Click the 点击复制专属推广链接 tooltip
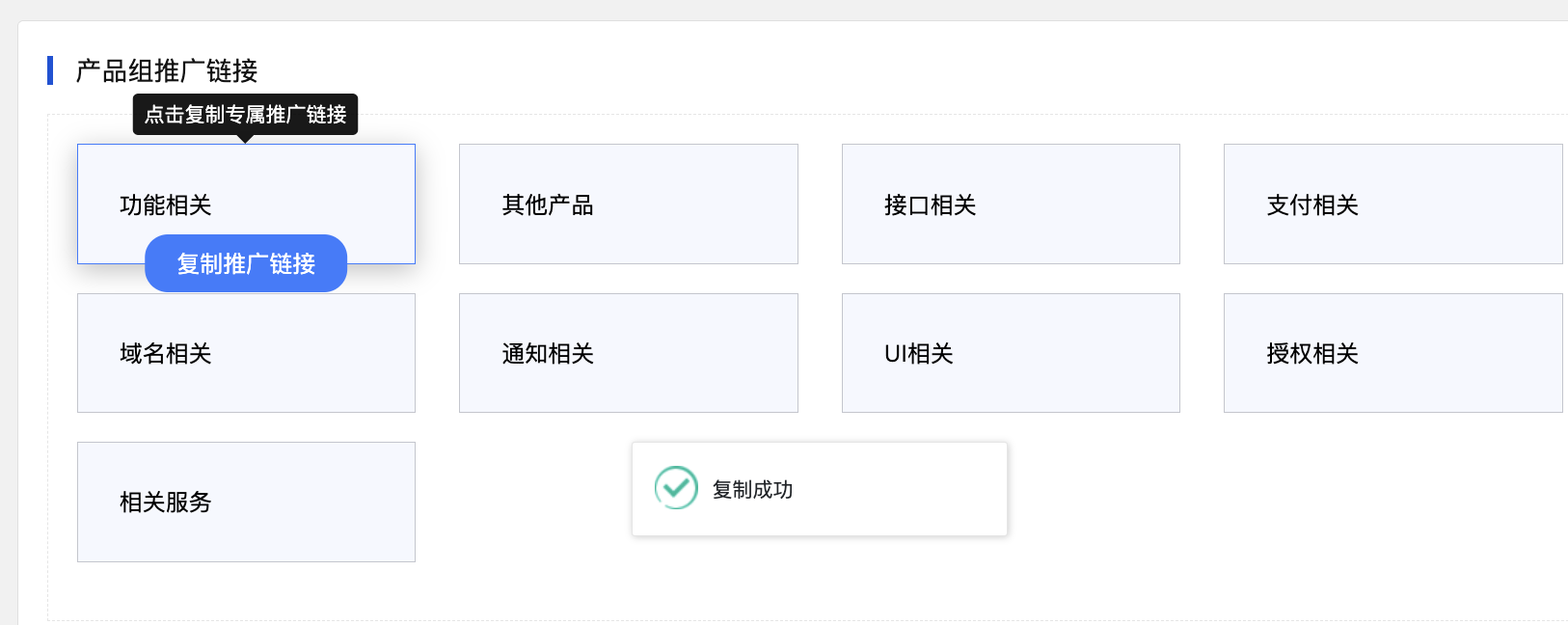Screen dimensions: 1568x625 tap(245, 114)
